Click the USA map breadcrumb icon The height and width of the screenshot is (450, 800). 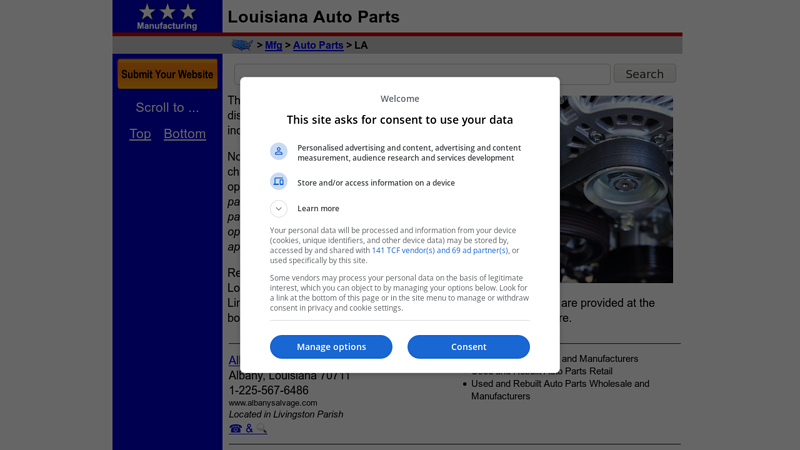tap(242, 45)
